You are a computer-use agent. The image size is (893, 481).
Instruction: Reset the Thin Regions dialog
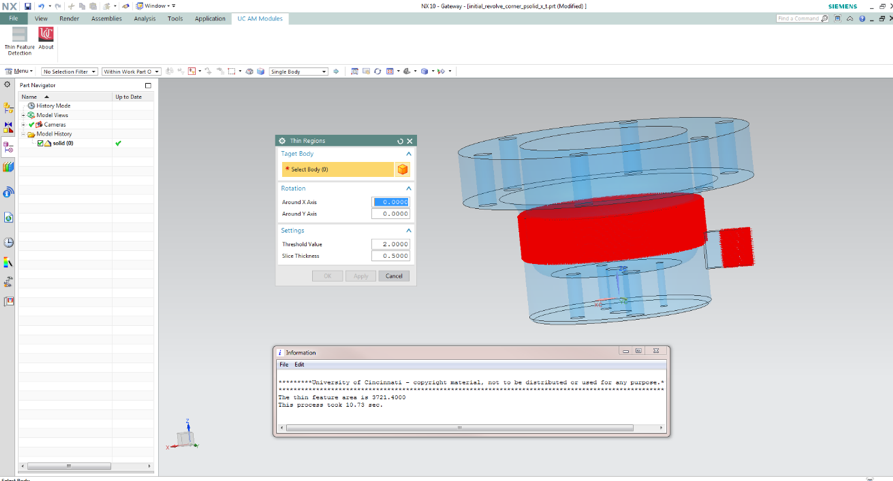point(400,141)
